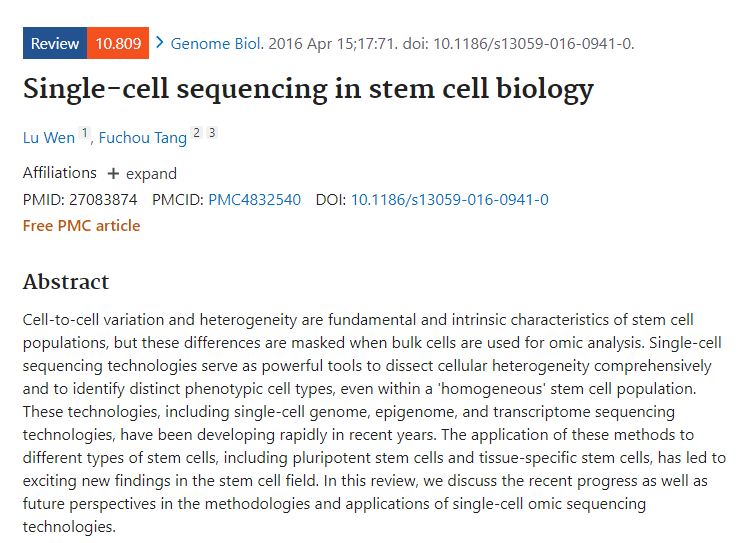
Task: Click the article title Single-cell sequencing in stem cell biology
Action: (x=308, y=90)
